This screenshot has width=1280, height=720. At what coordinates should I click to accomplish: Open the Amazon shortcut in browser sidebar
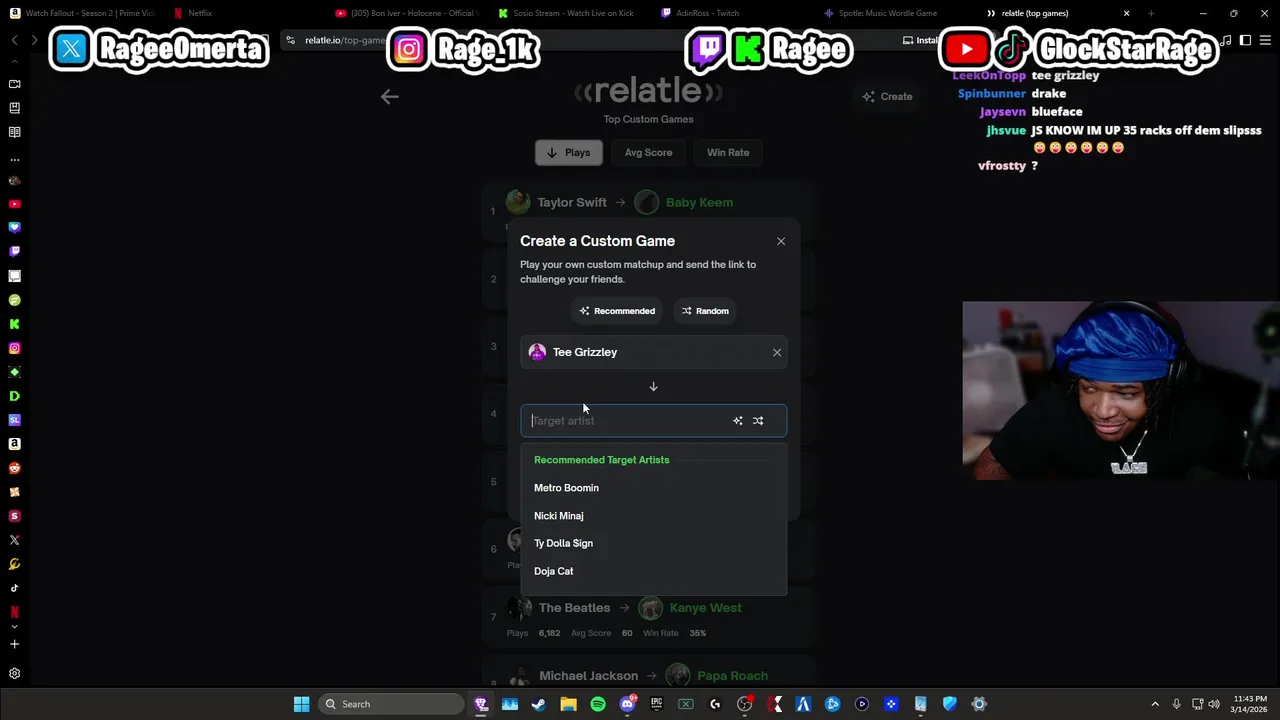14,444
